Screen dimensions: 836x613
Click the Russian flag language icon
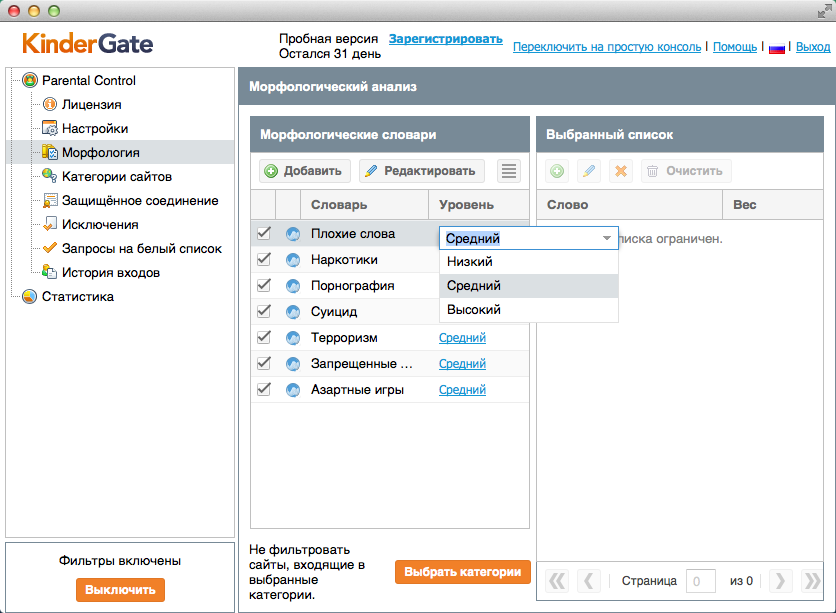click(775, 47)
